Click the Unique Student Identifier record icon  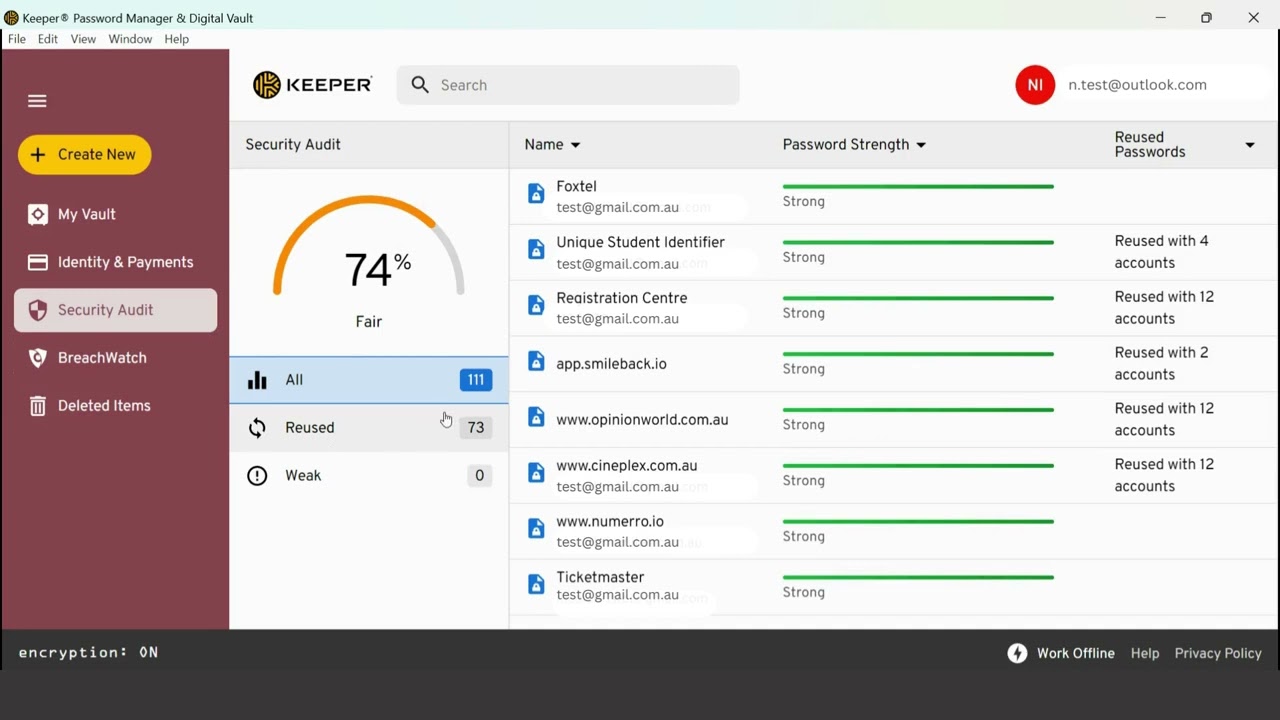536,250
